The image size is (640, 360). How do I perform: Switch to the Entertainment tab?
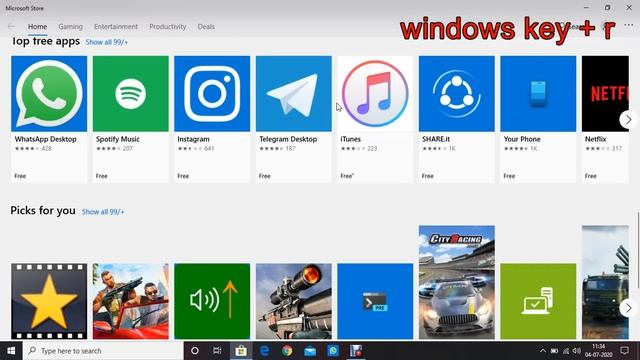116,27
